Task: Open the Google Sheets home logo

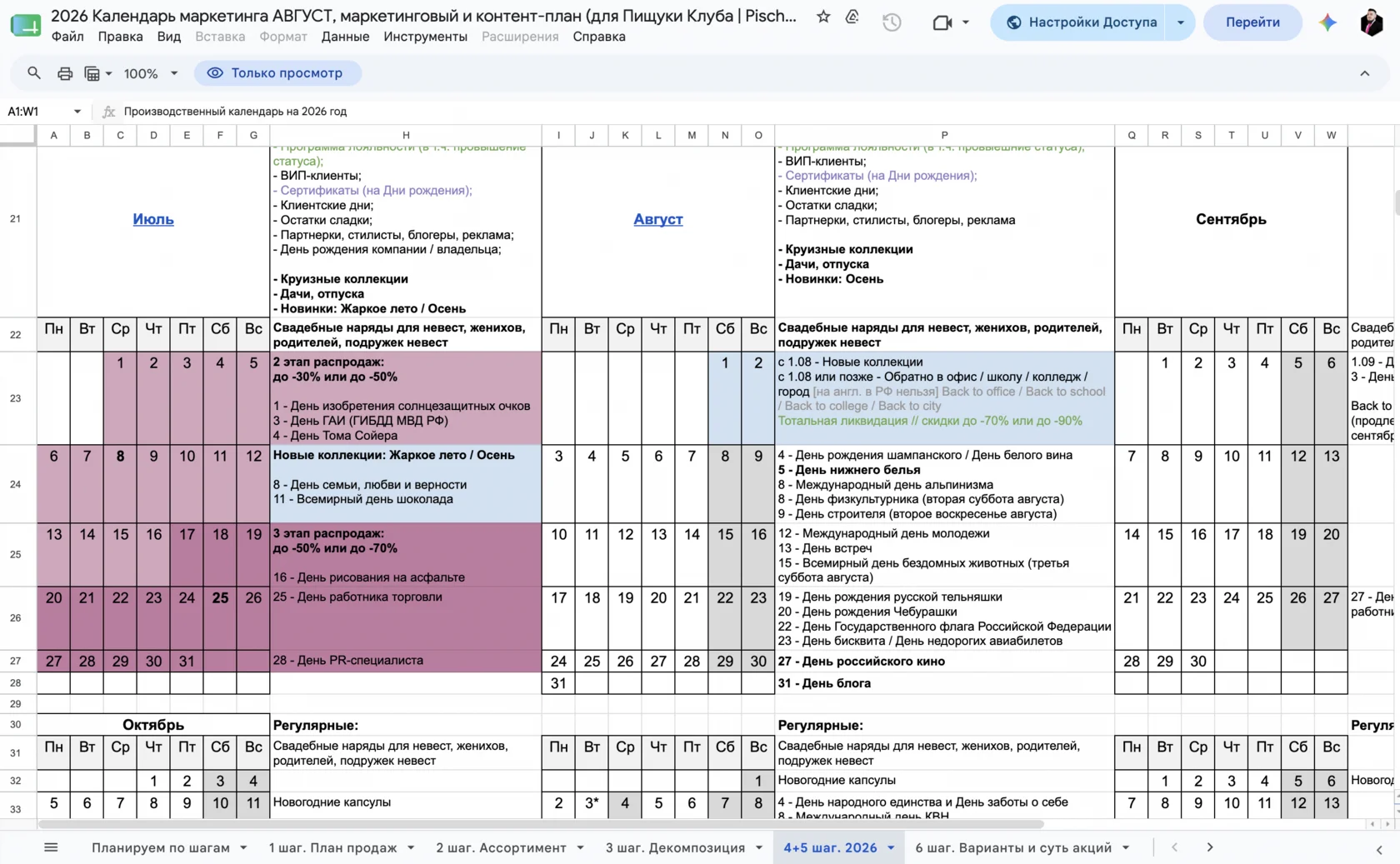Action: pos(25,24)
